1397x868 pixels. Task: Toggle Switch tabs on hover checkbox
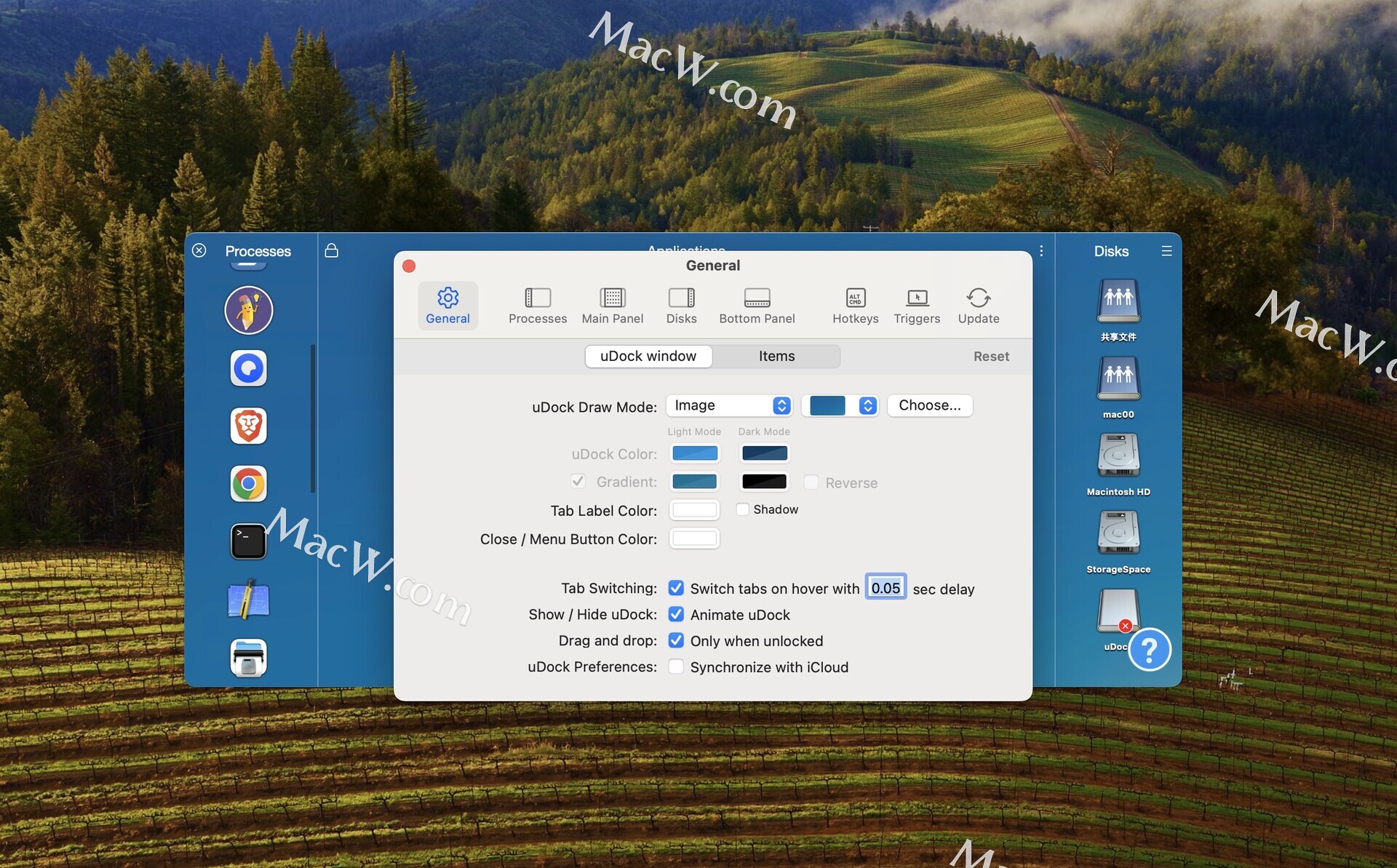tap(676, 588)
